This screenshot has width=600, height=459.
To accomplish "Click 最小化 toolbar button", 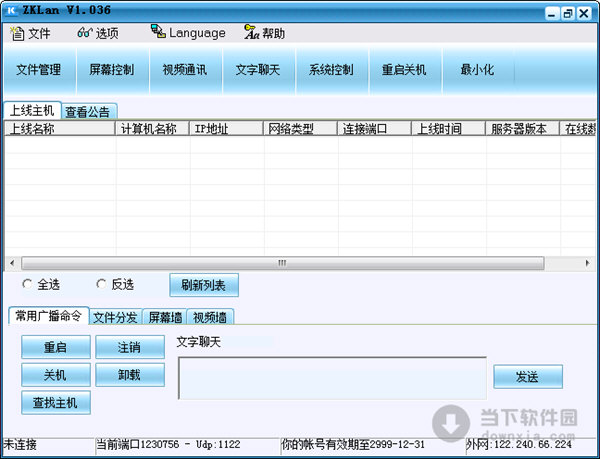I will 477,70.
